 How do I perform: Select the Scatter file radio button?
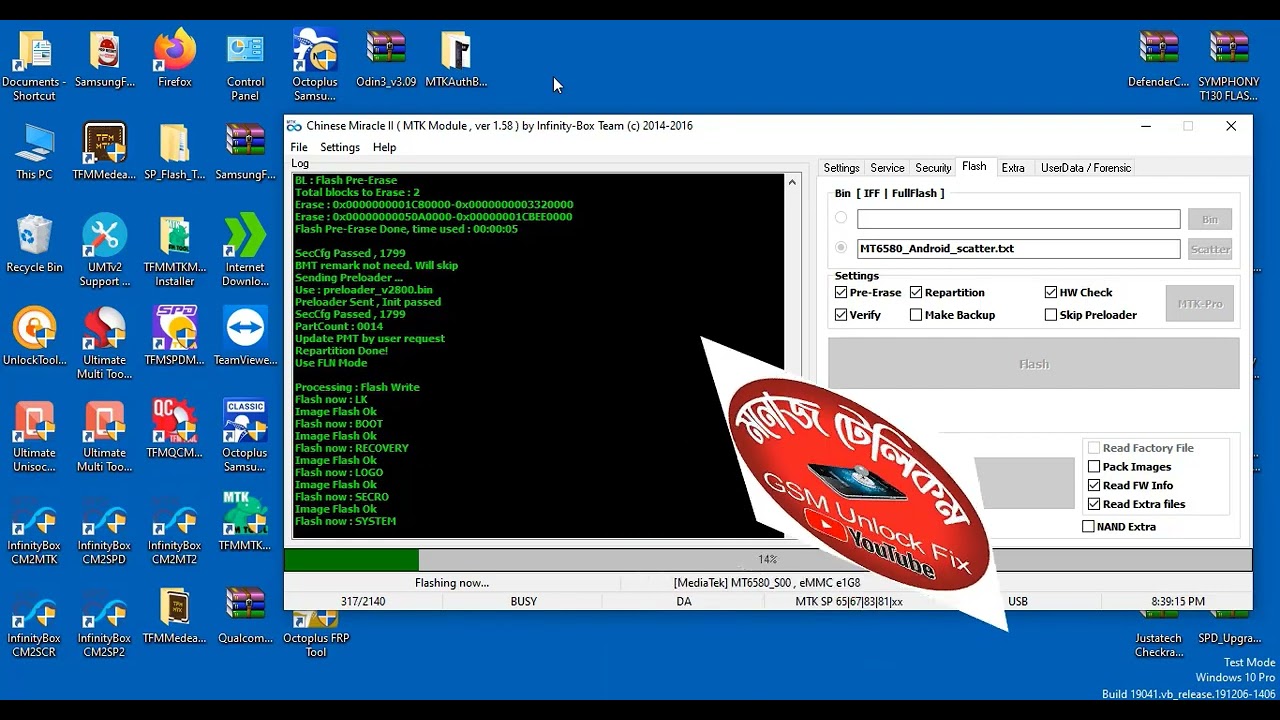tap(841, 248)
